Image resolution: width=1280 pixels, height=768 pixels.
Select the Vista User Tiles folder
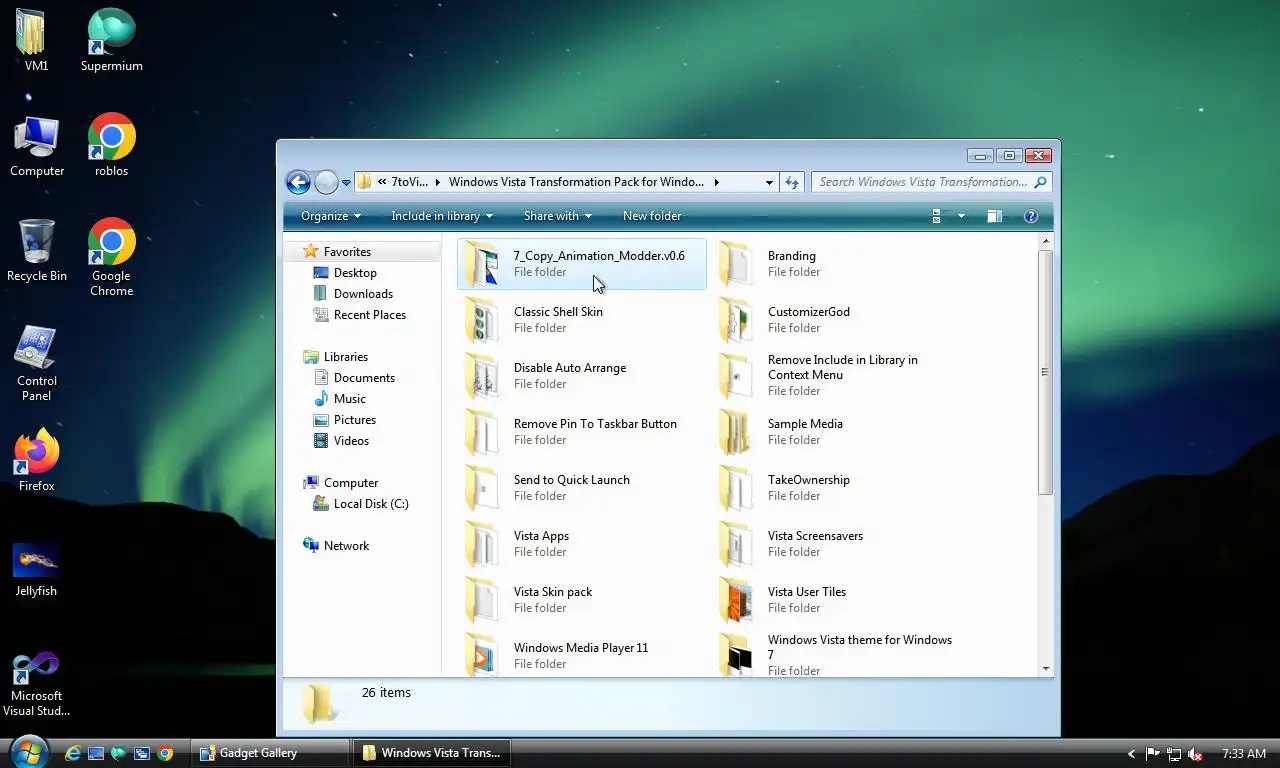836,600
